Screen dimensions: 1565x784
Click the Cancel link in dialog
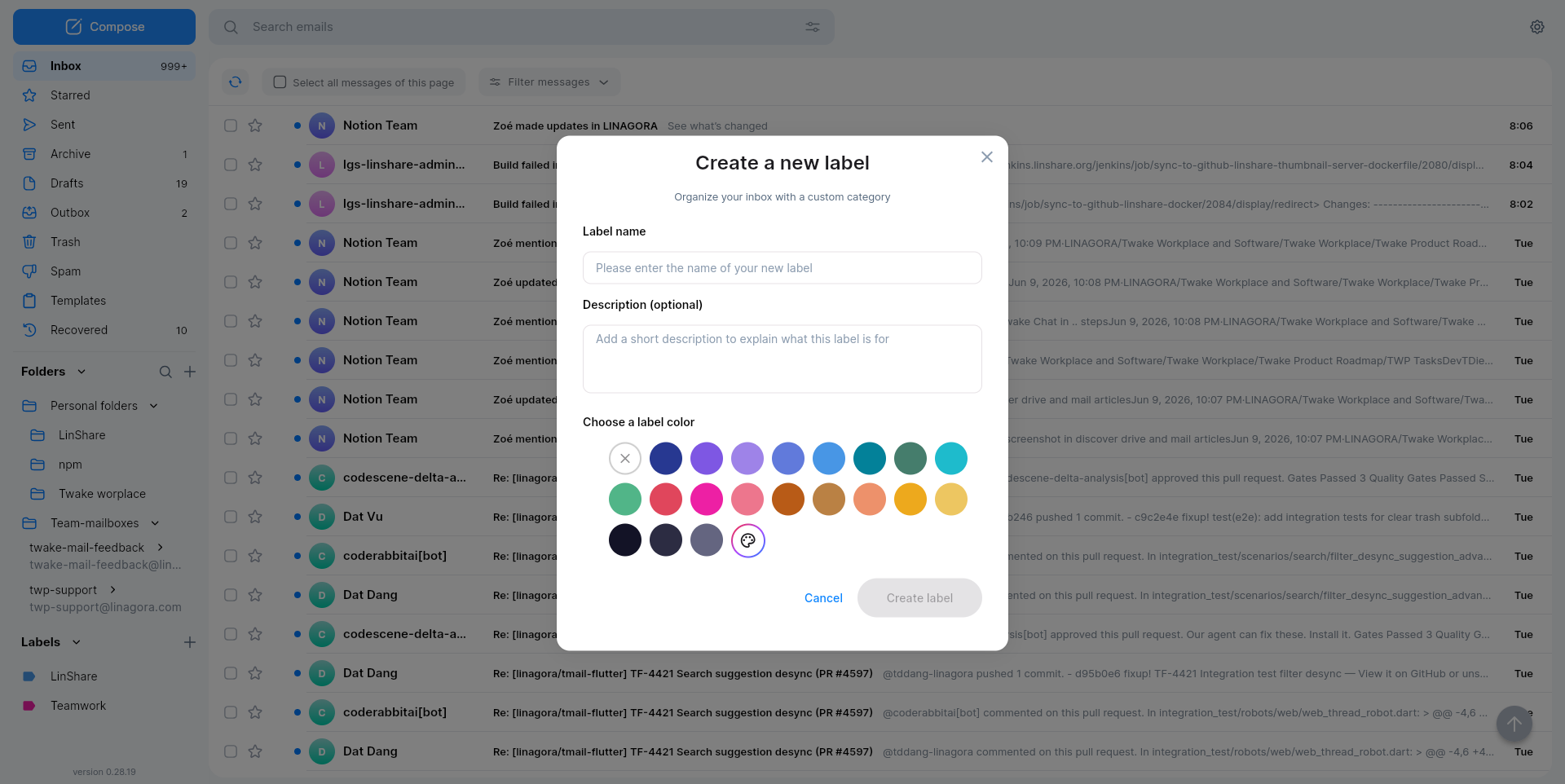823,598
